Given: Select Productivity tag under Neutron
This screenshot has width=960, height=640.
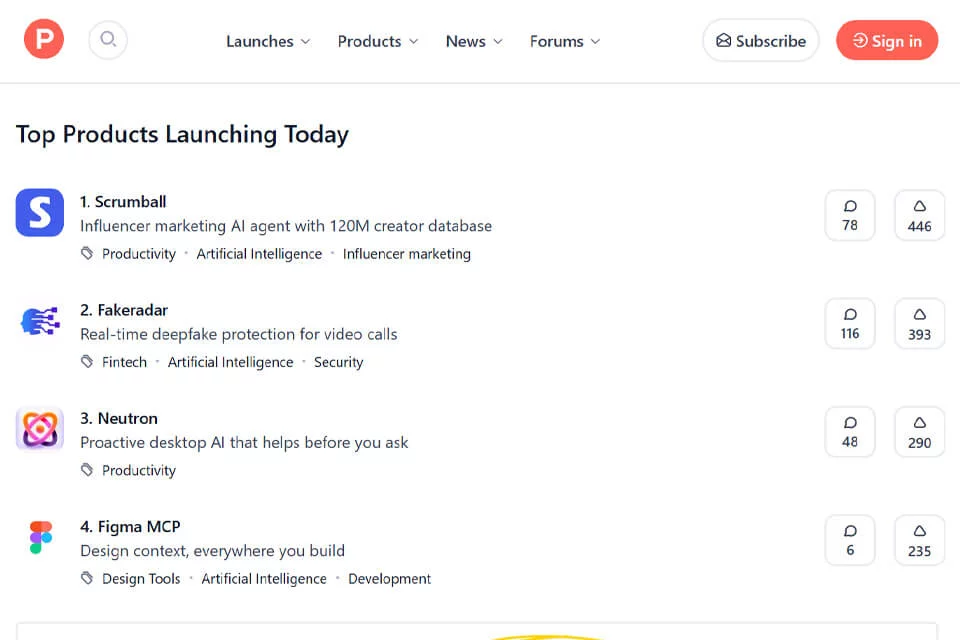Looking at the screenshot, I should click(139, 470).
